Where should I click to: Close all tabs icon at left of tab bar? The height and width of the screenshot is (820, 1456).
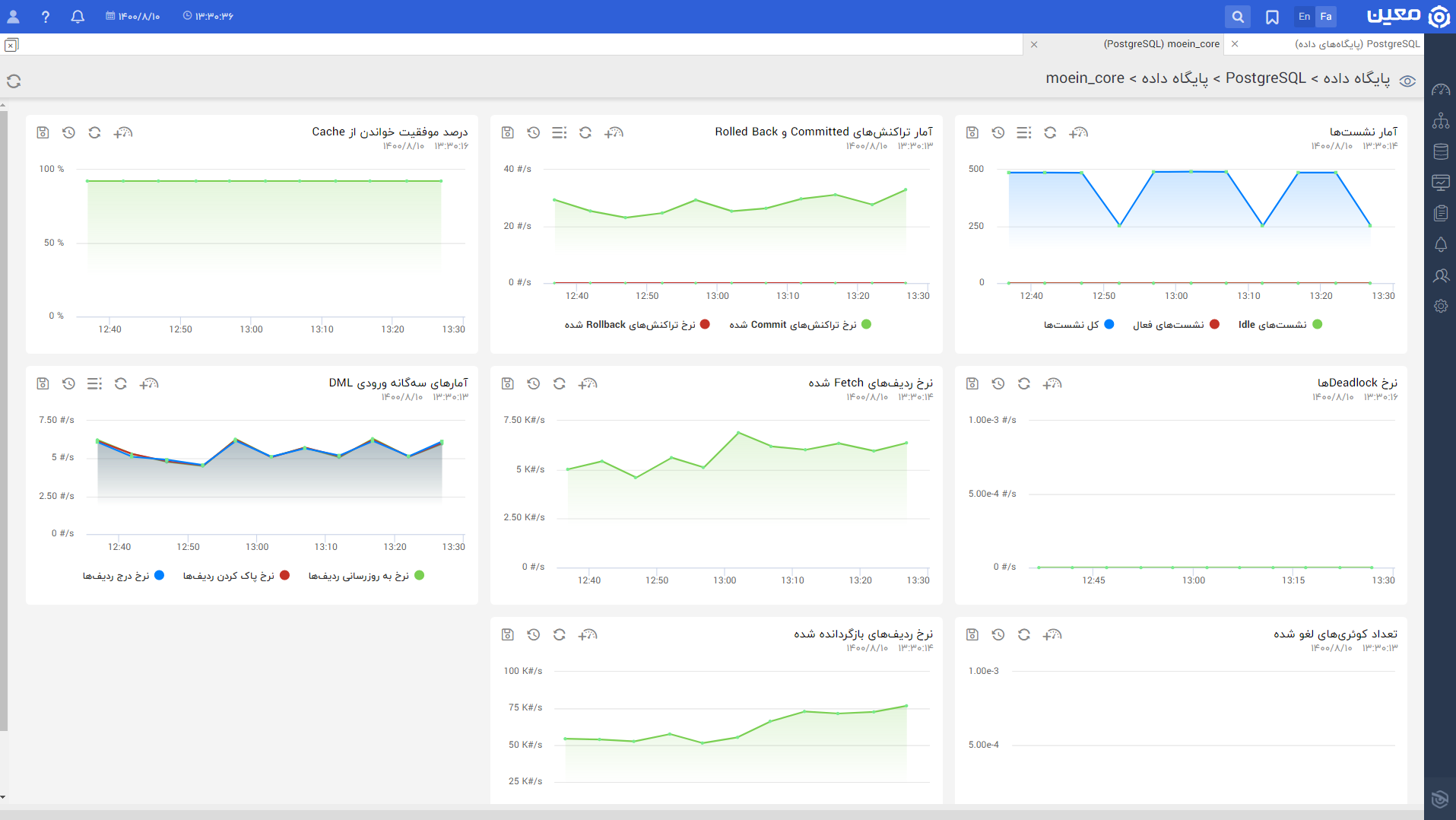(11, 45)
